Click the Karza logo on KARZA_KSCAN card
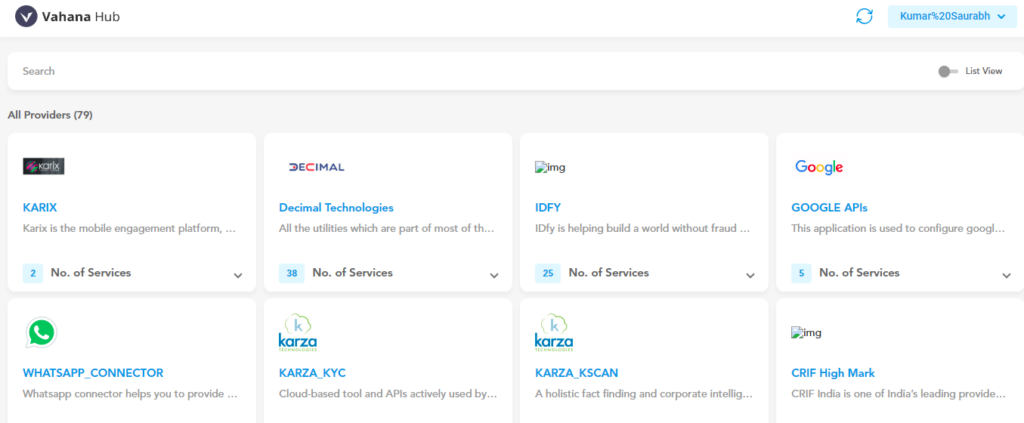Image resolution: width=1024 pixels, height=423 pixels. click(x=554, y=332)
